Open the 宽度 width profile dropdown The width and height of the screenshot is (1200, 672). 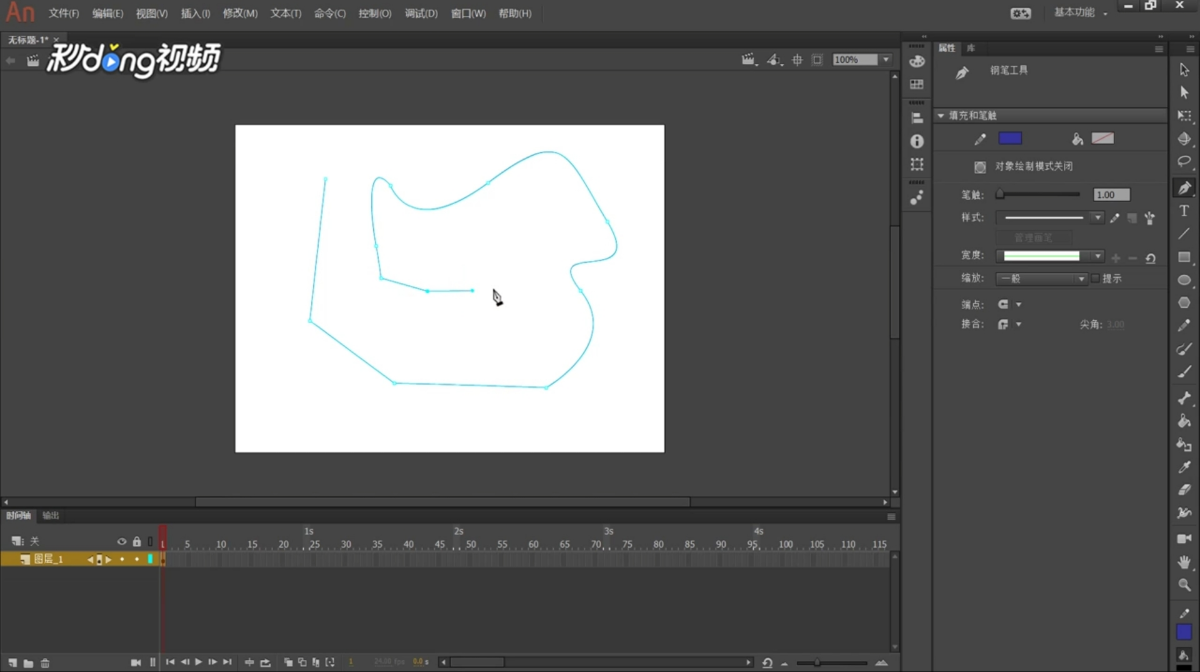click(x=1097, y=256)
